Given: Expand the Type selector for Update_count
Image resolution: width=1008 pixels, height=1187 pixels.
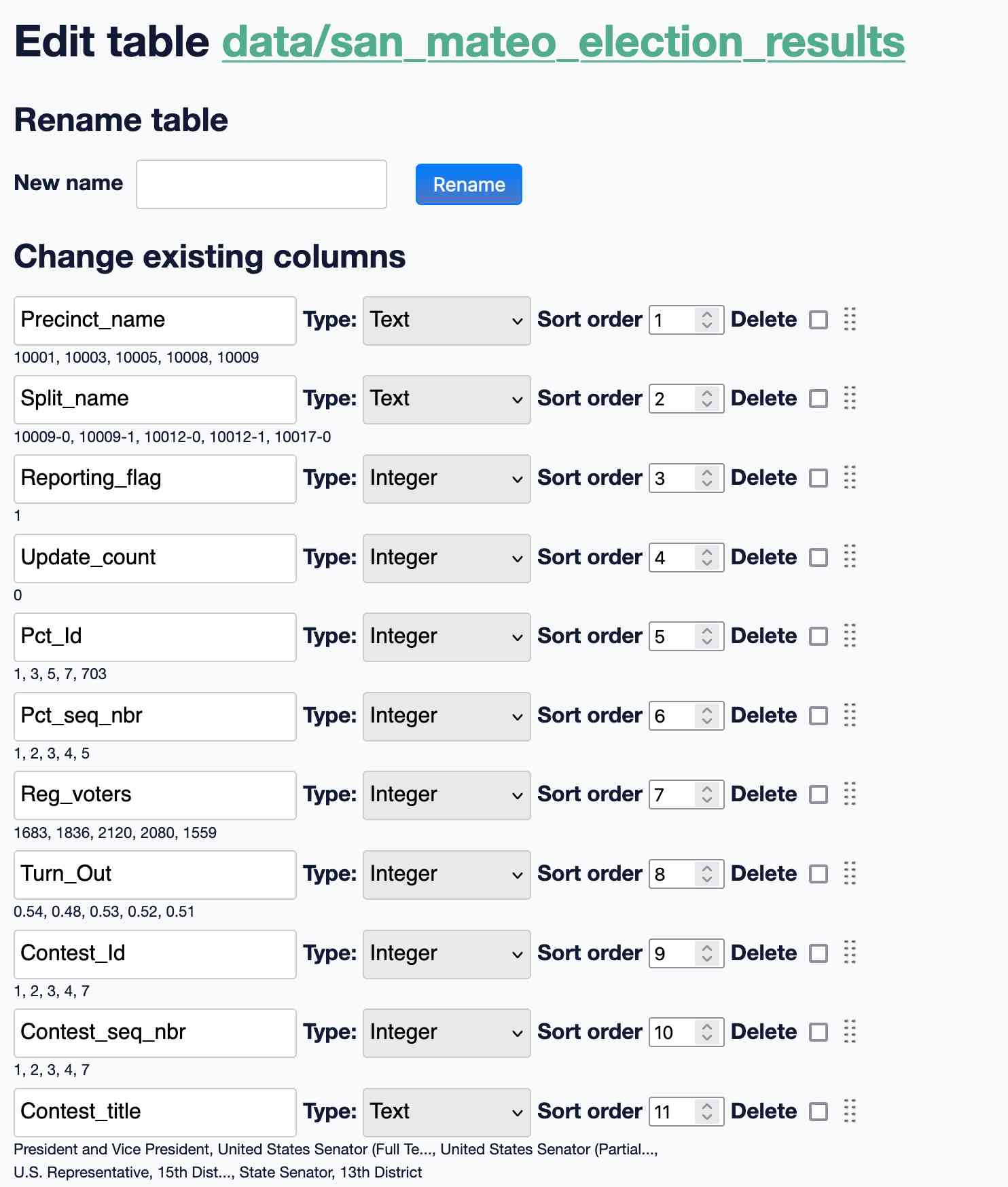Looking at the screenshot, I should (x=446, y=558).
